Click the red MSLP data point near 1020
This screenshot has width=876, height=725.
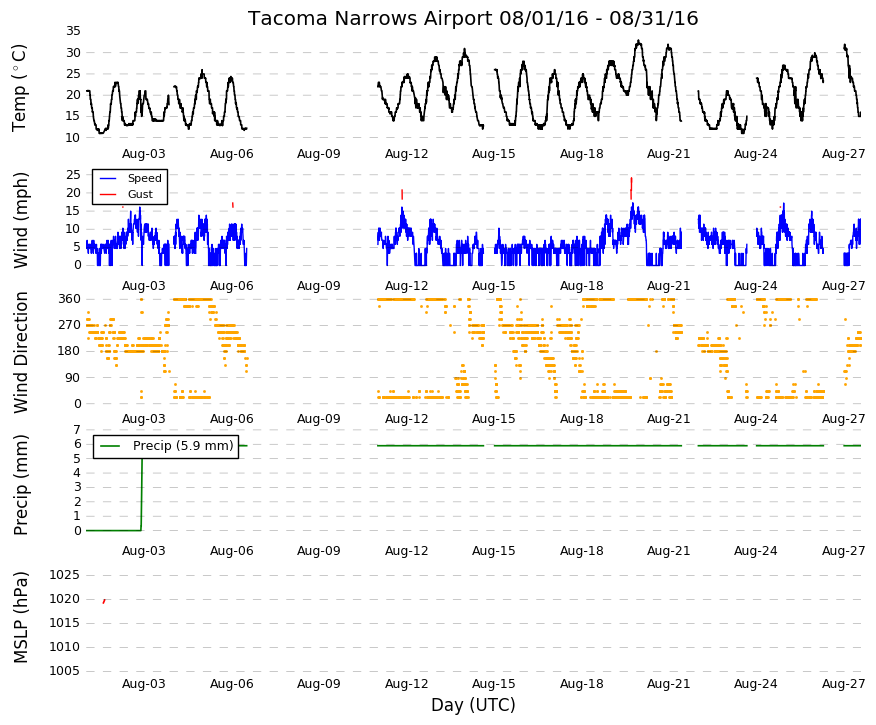coord(104,601)
